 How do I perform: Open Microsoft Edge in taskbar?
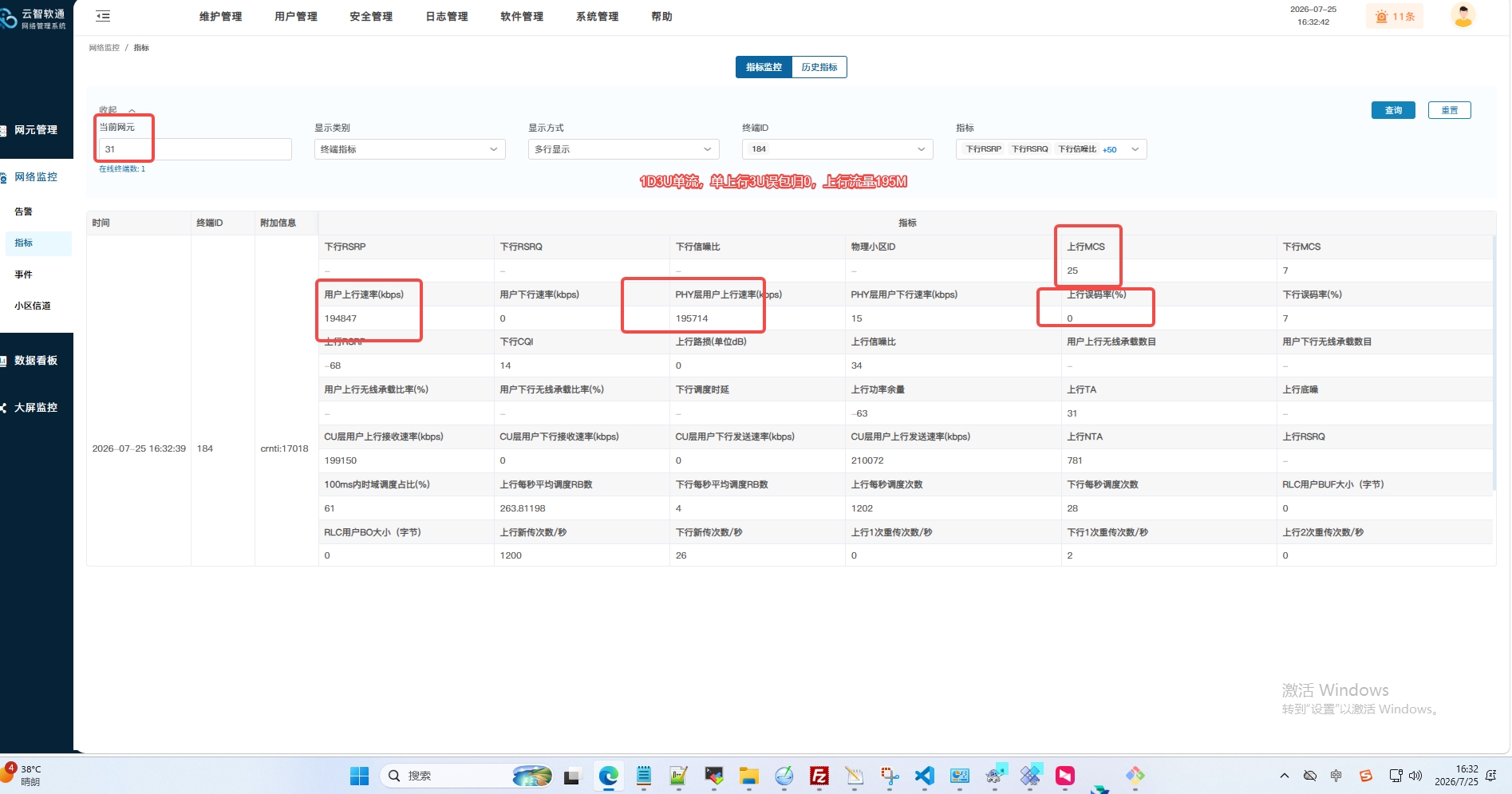[x=609, y=776]
